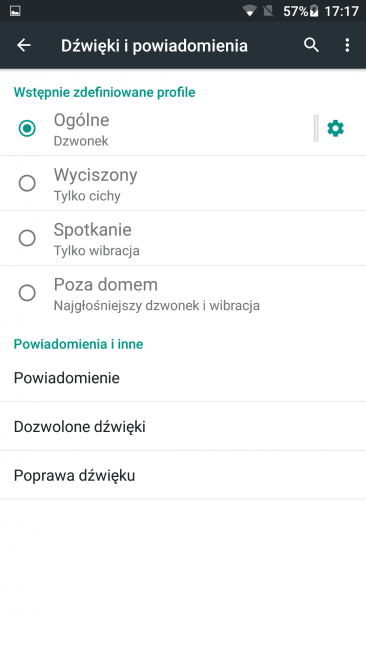Tap the Wi-Fi status icon
Viewport: 366px width, 650px height.
250,11
